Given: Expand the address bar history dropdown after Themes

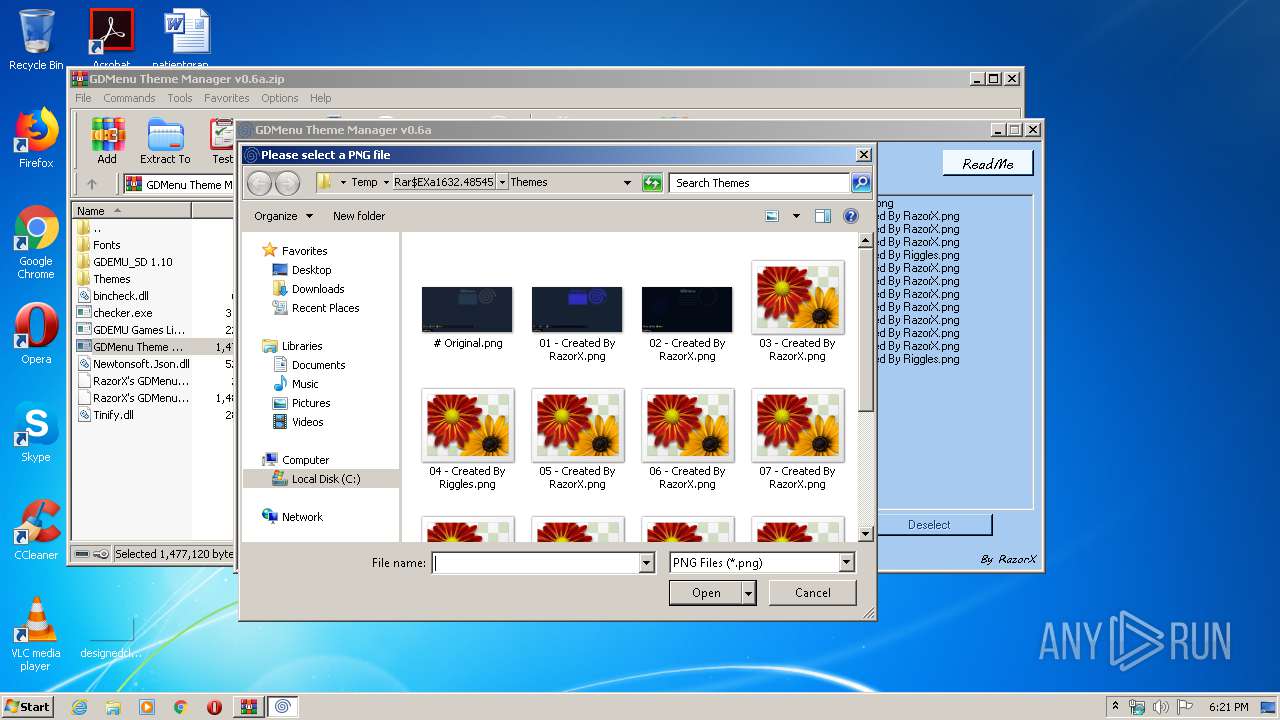Looking at the screenshot, I should pos(628,183).
